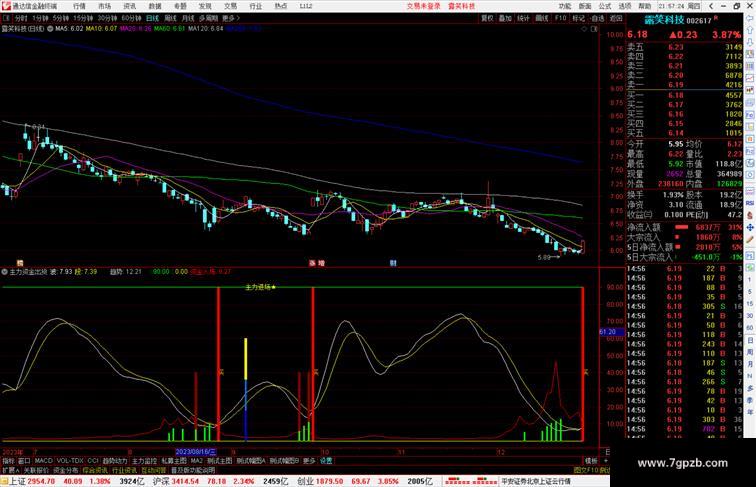The width and height of the screenshot is (756, 487).
Task: Click the diamond icon at main chart top-right
Action: (584, 29)
